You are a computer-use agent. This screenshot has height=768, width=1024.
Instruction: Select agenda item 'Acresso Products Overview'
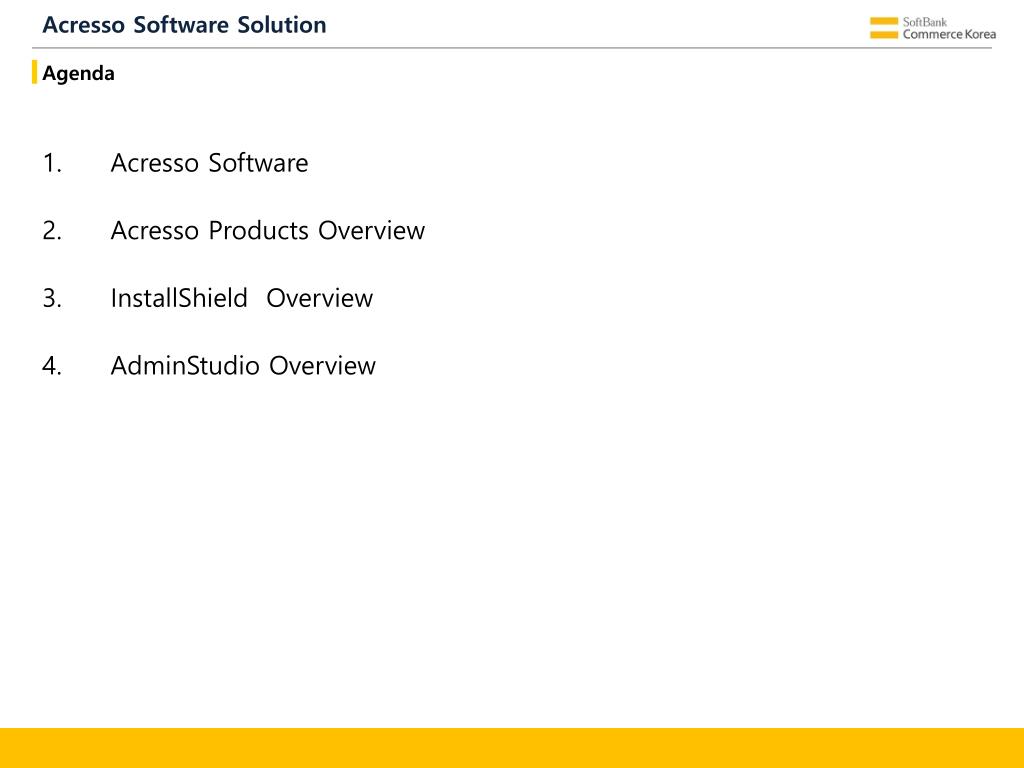(x=268, y=231)
